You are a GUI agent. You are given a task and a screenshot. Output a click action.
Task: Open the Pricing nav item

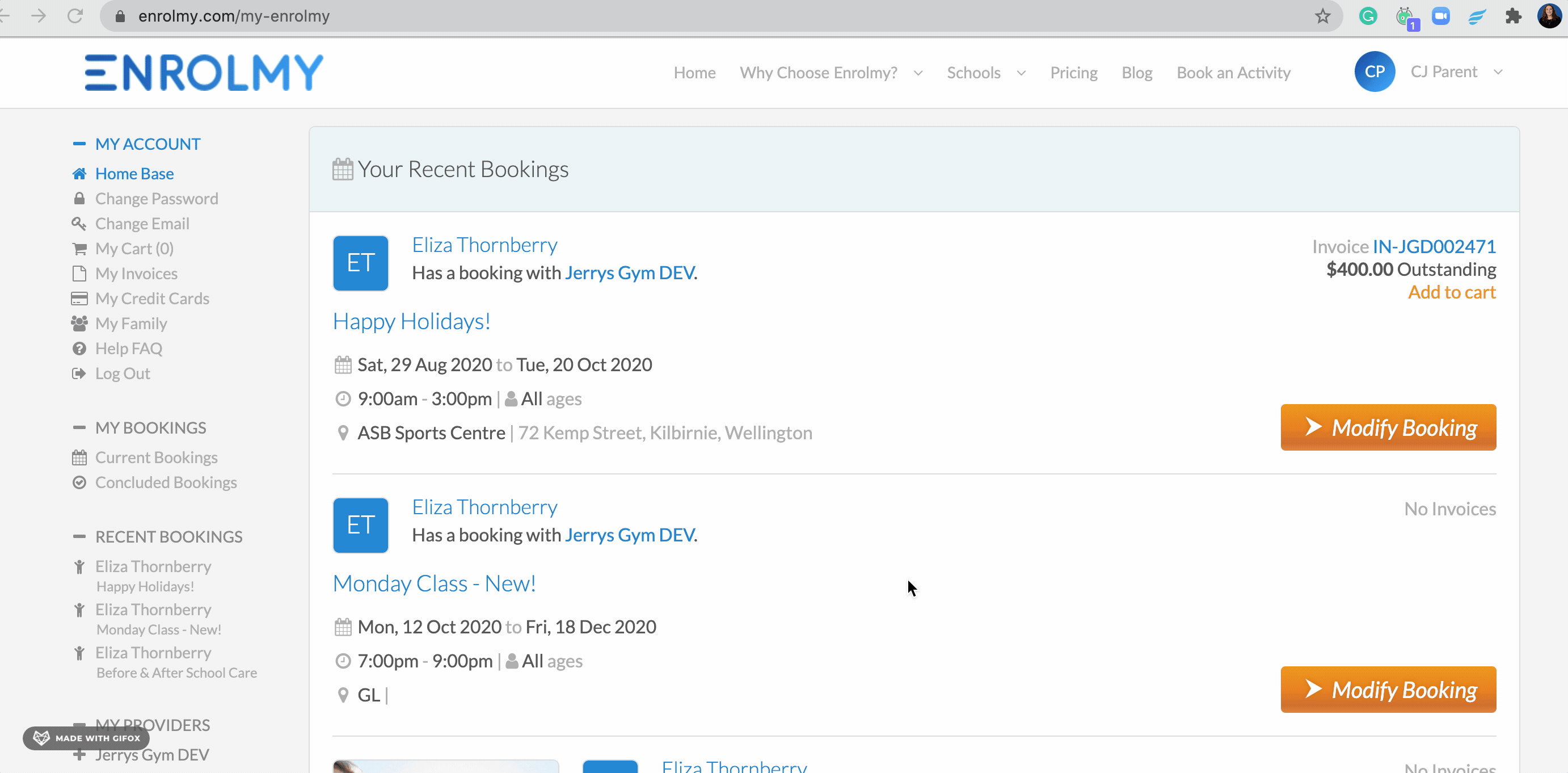[x=1074, y=73]
